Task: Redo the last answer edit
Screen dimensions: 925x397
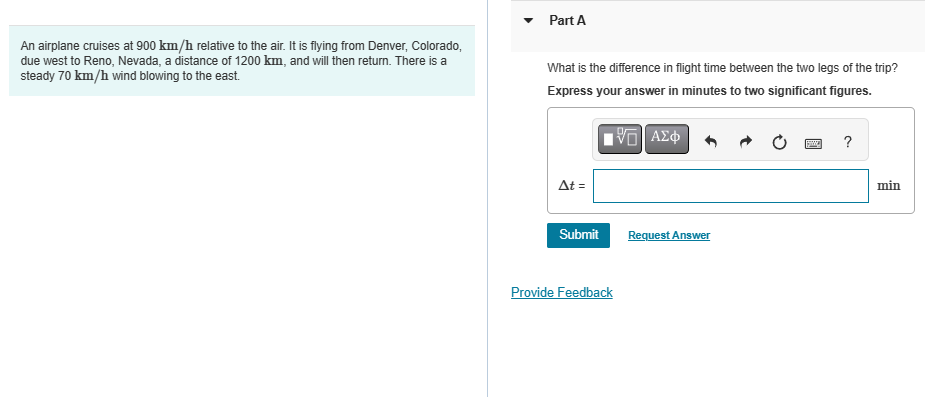Action: pyautogui.click(x=746, y=142)
